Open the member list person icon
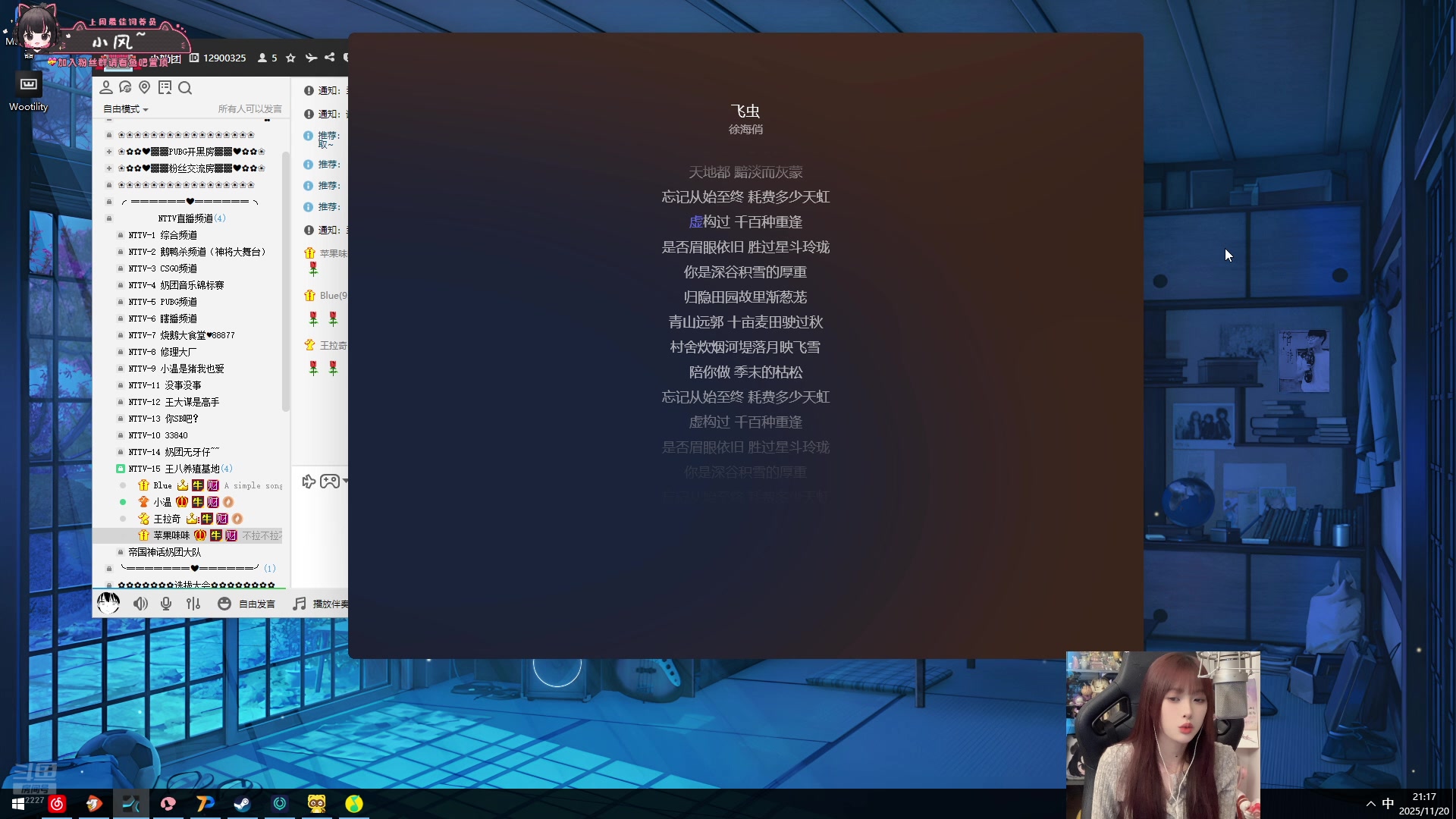 tap(106, 88)
